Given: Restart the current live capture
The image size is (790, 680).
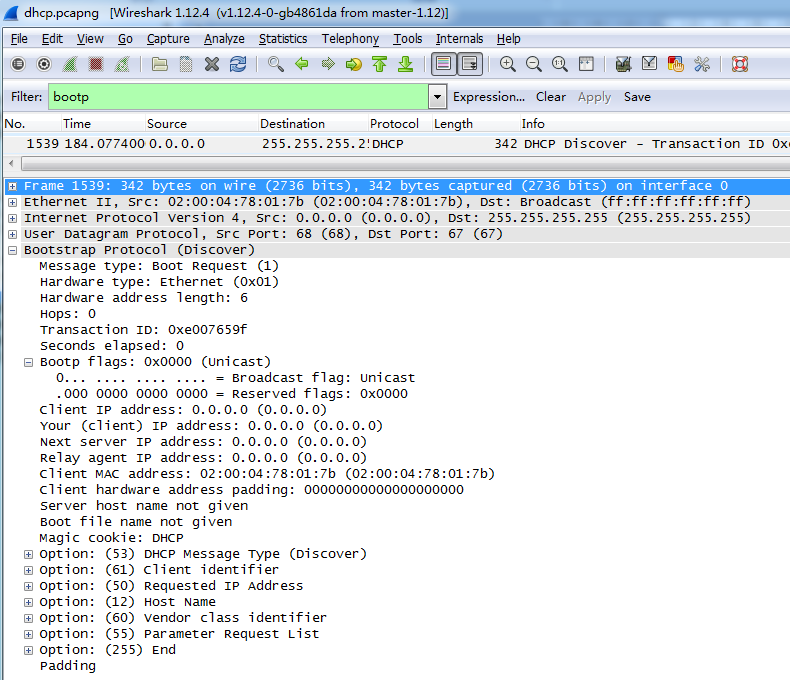Looking at the screenshot, I should (x=122, y=64).
